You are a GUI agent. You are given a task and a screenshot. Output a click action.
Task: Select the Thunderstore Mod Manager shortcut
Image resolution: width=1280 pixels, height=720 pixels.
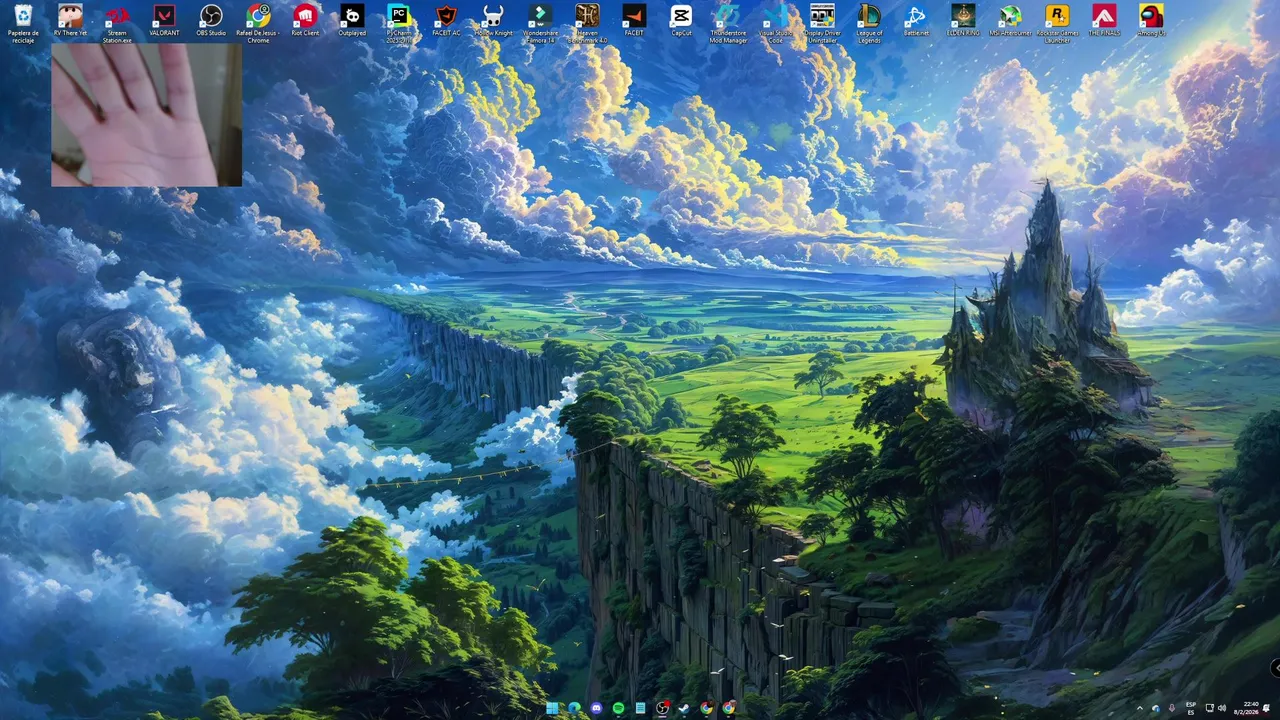(x=728, y=23)
